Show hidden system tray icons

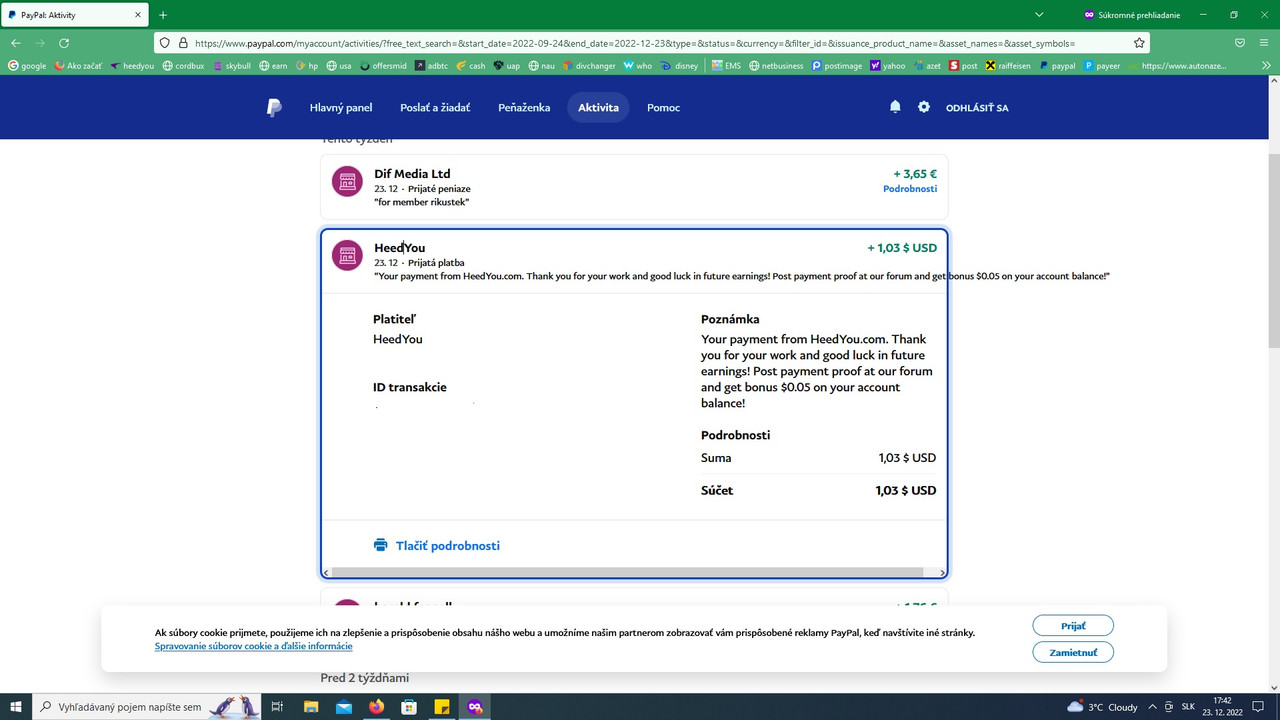point(1153,706)
